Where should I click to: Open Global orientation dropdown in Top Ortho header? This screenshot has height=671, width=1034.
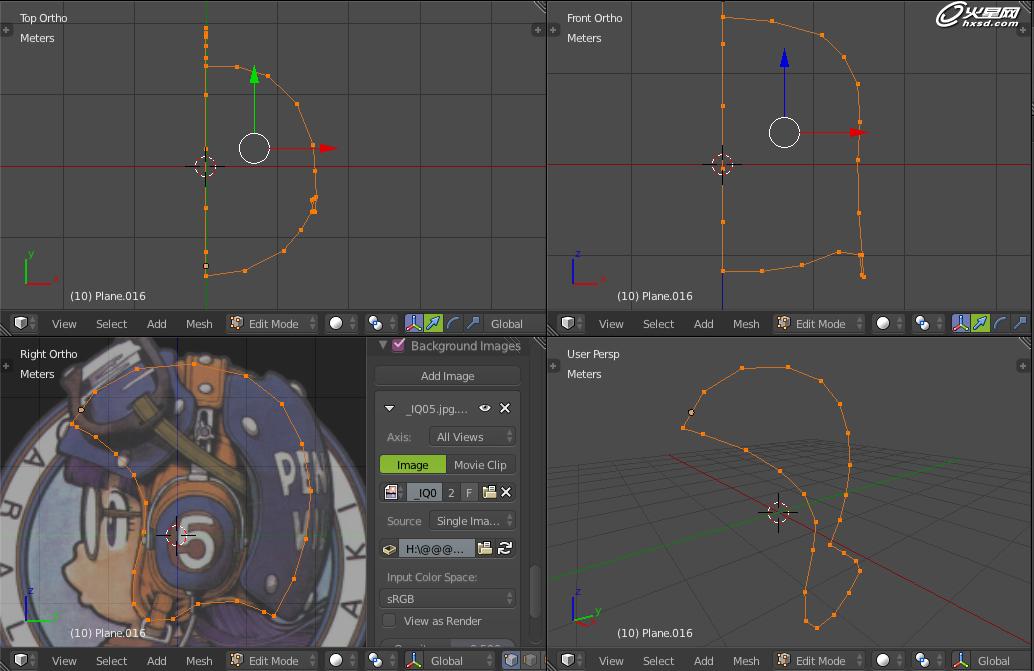514,323
